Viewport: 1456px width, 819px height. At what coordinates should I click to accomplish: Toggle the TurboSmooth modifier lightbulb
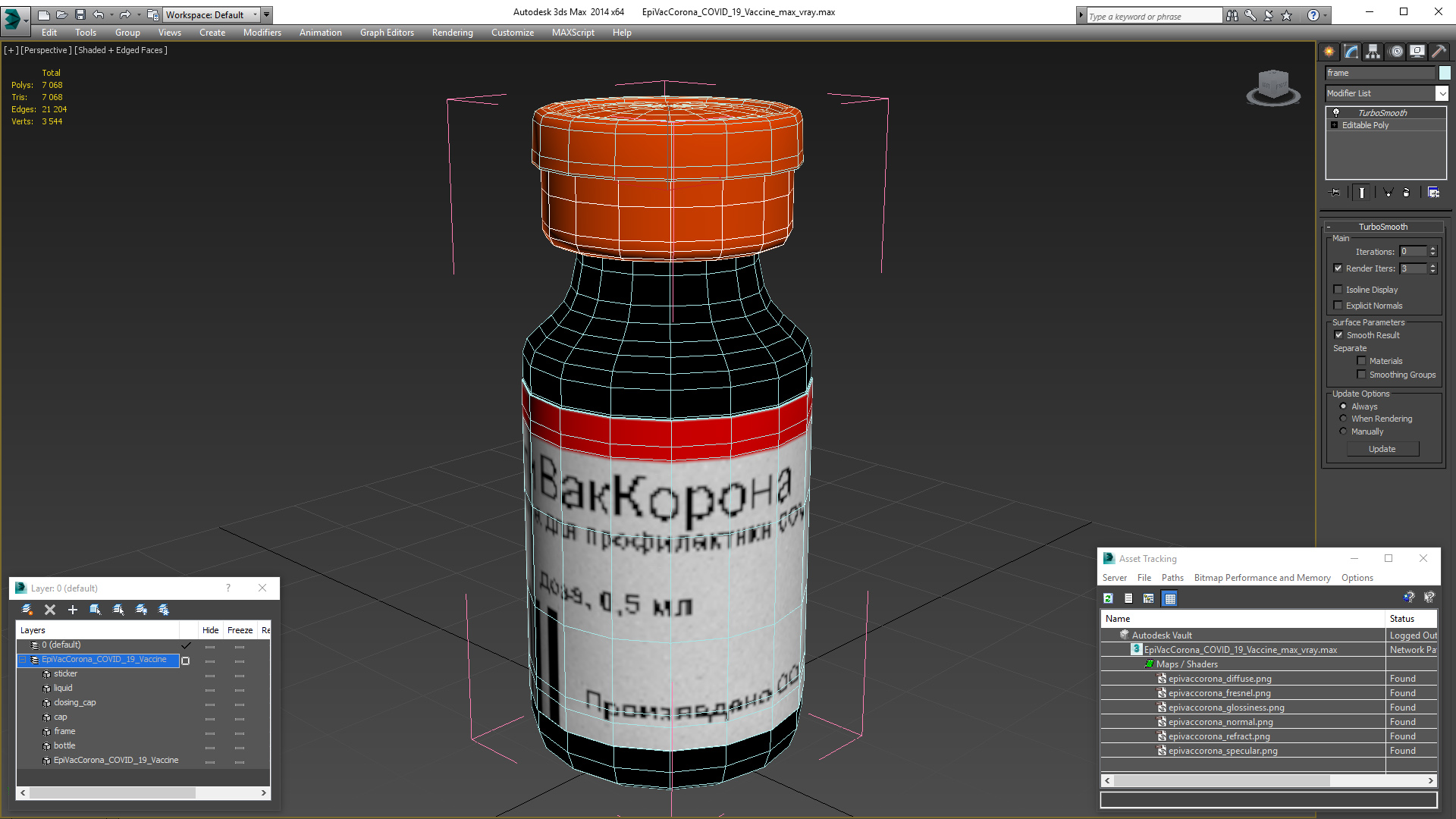[1336, 112]
